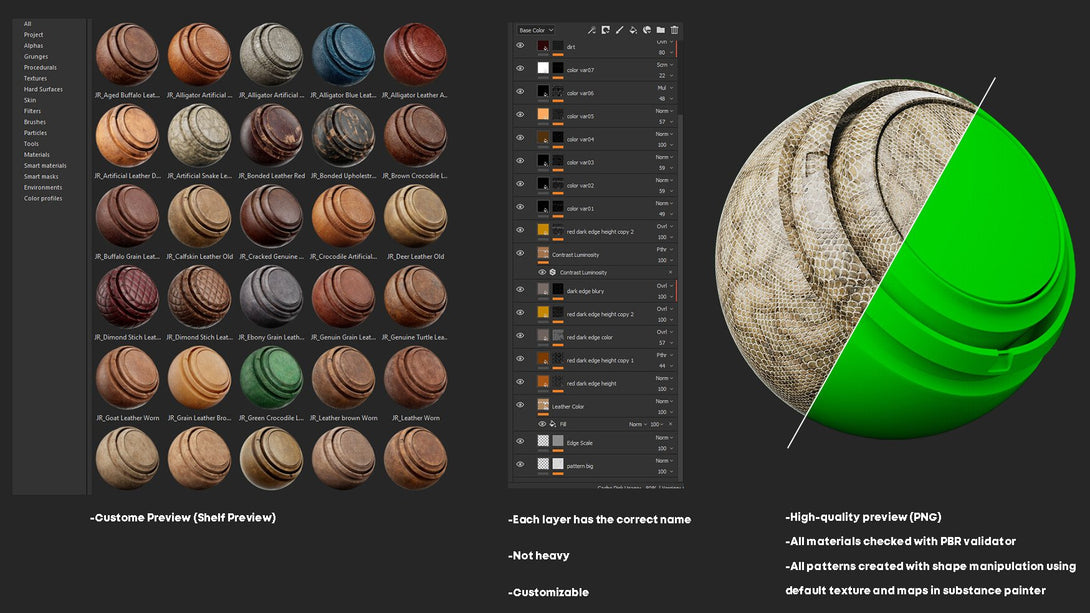Click the add smart material icon

point(646,30)
